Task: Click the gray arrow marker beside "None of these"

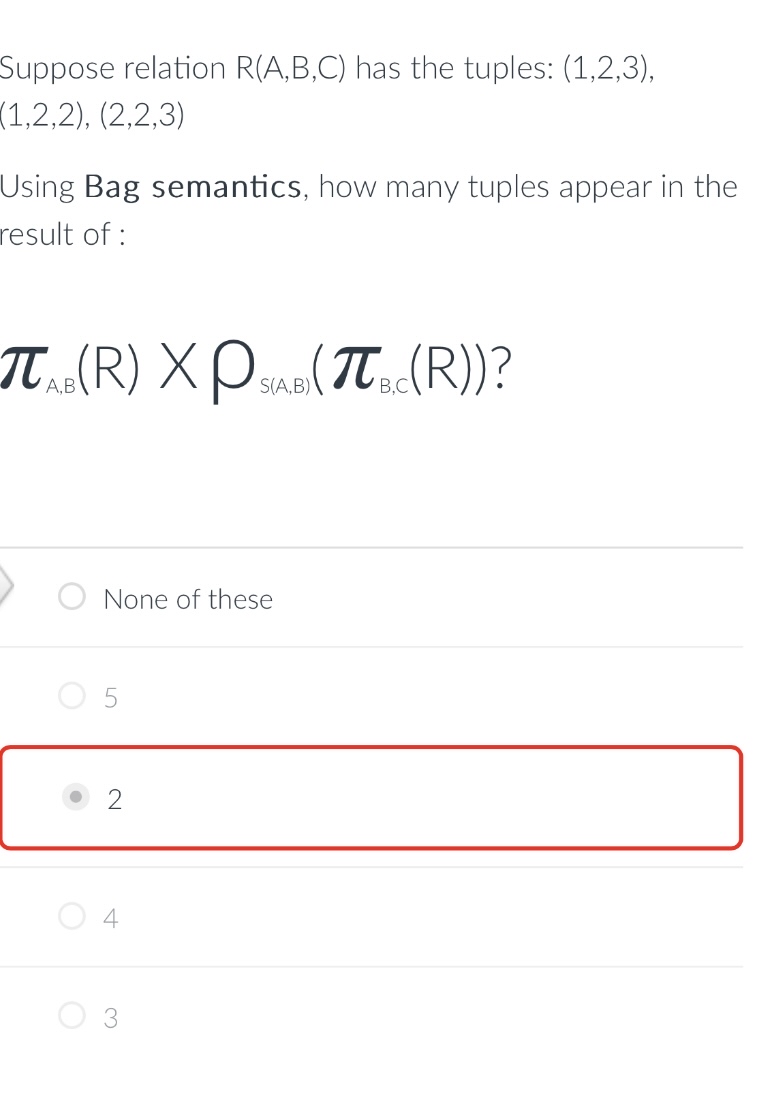Action: tap(5, 585)
